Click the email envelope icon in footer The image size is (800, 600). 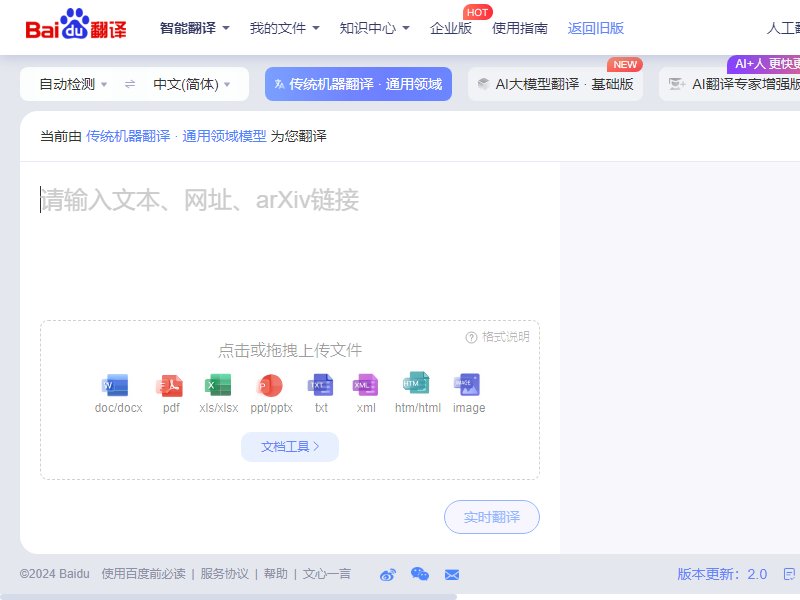(x=452, y=575)
